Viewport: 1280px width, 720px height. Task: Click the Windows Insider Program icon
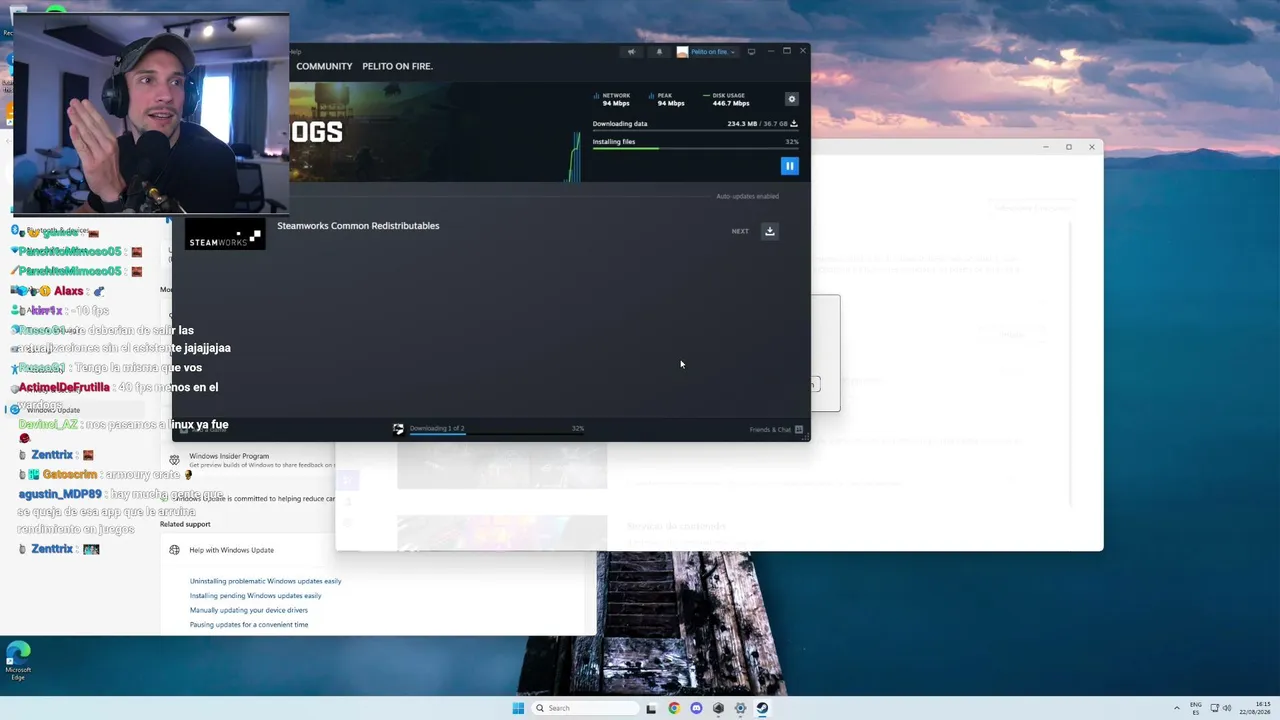tap(175, 460)
